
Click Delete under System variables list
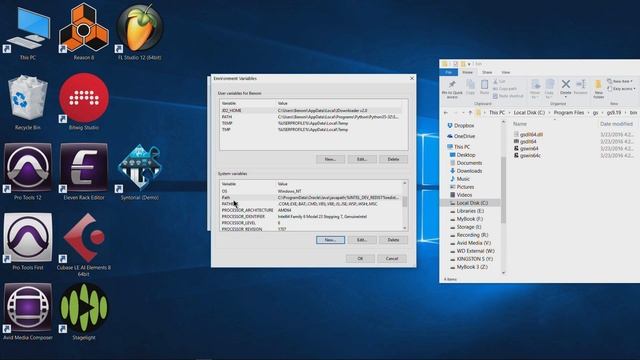(x=393, y=240)
